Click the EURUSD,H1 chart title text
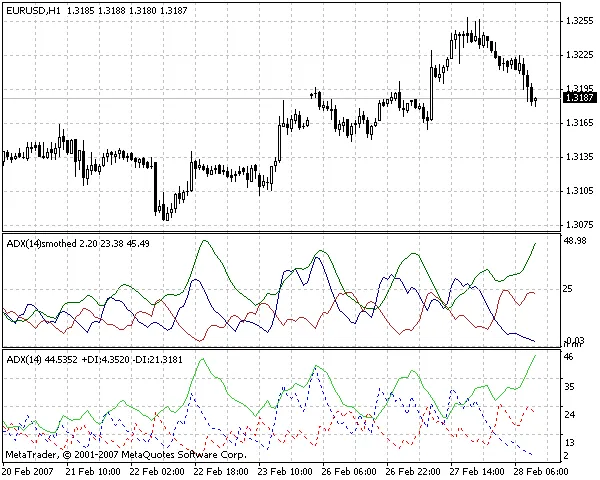This screenshot has height=480, width=600. (x=36, y=9)
